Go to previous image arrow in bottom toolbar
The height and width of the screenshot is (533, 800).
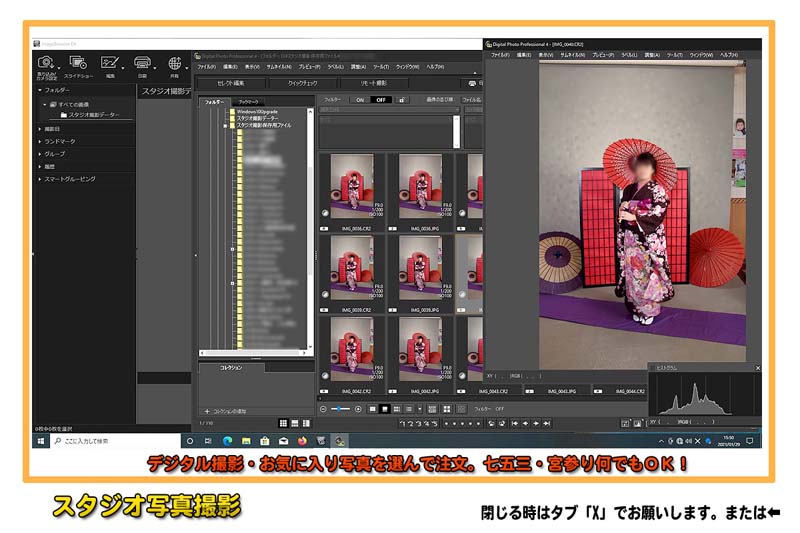click(526, 423)
